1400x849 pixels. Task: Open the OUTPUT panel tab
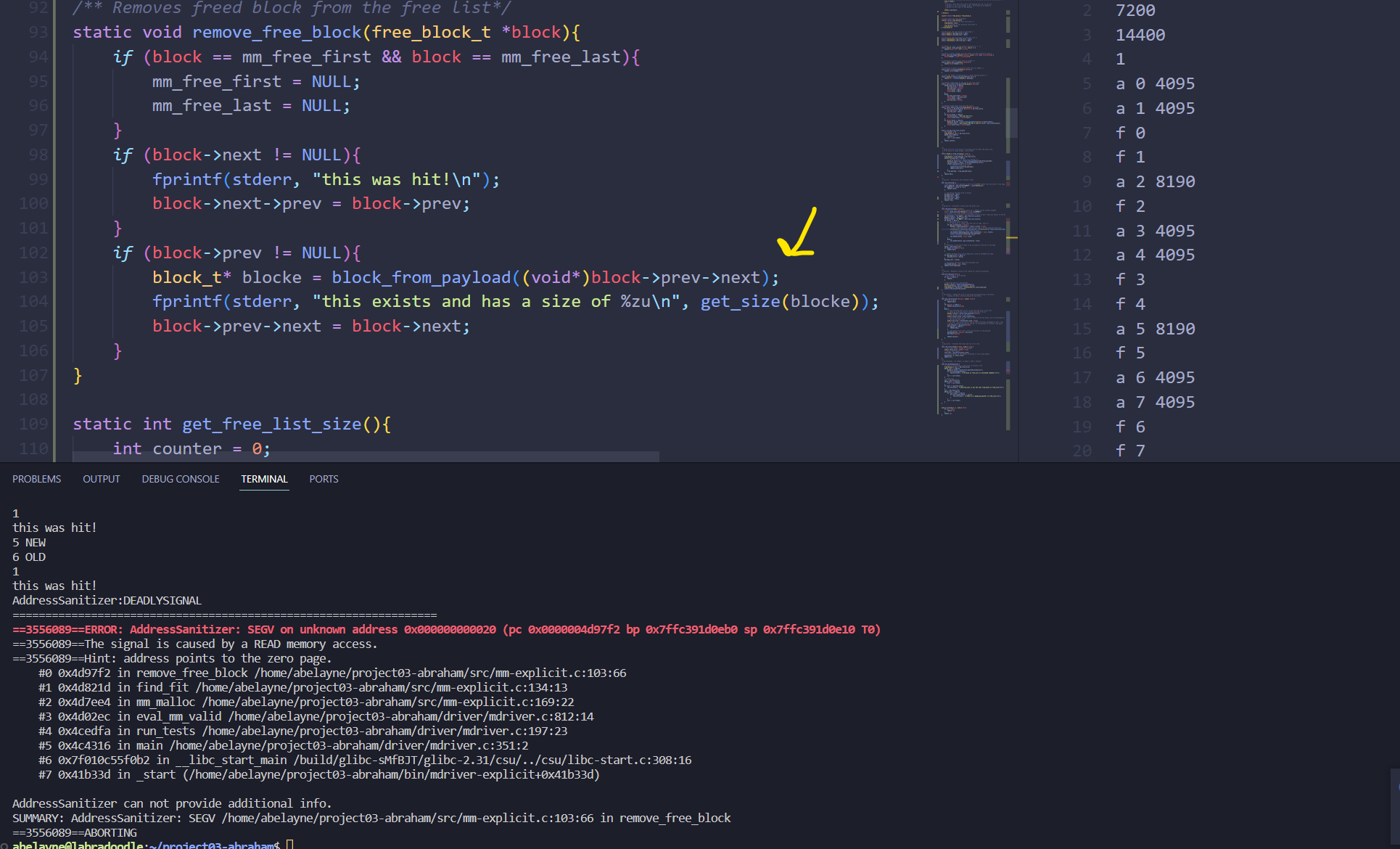pyautogui.click(x=101, y=479)
